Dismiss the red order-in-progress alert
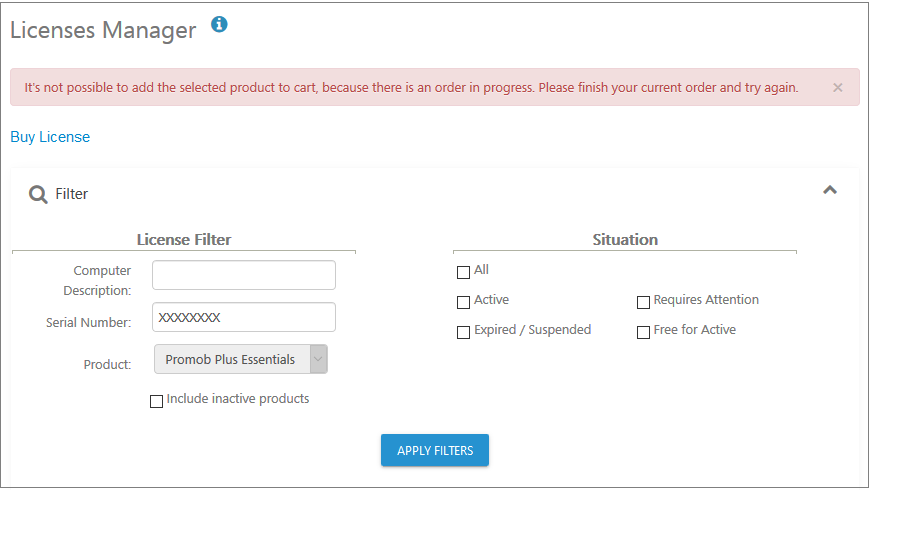 pyautogui.click(x=838, y=88)
